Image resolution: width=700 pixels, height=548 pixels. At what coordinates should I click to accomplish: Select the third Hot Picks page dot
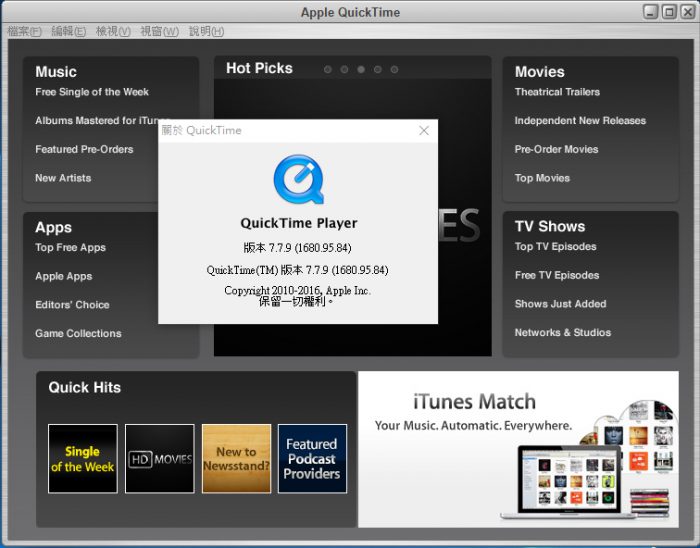click(361, 70)
